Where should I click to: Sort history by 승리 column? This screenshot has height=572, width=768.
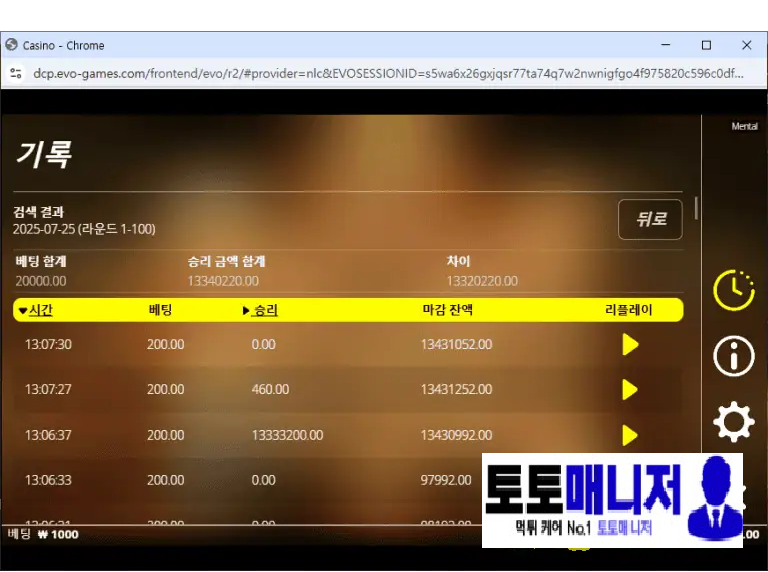(x=262, y=310)
